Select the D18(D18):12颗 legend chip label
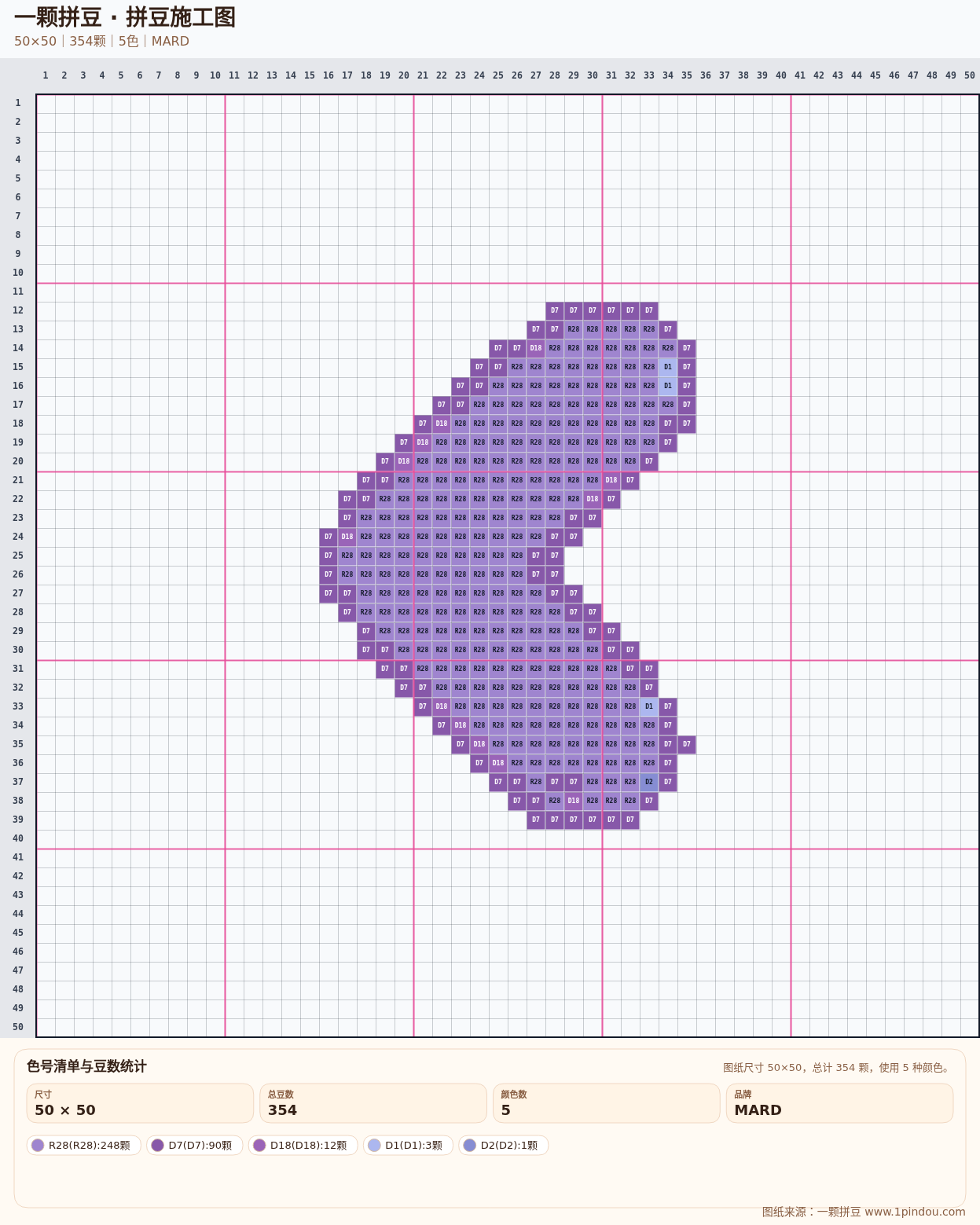 [309, 1146]
